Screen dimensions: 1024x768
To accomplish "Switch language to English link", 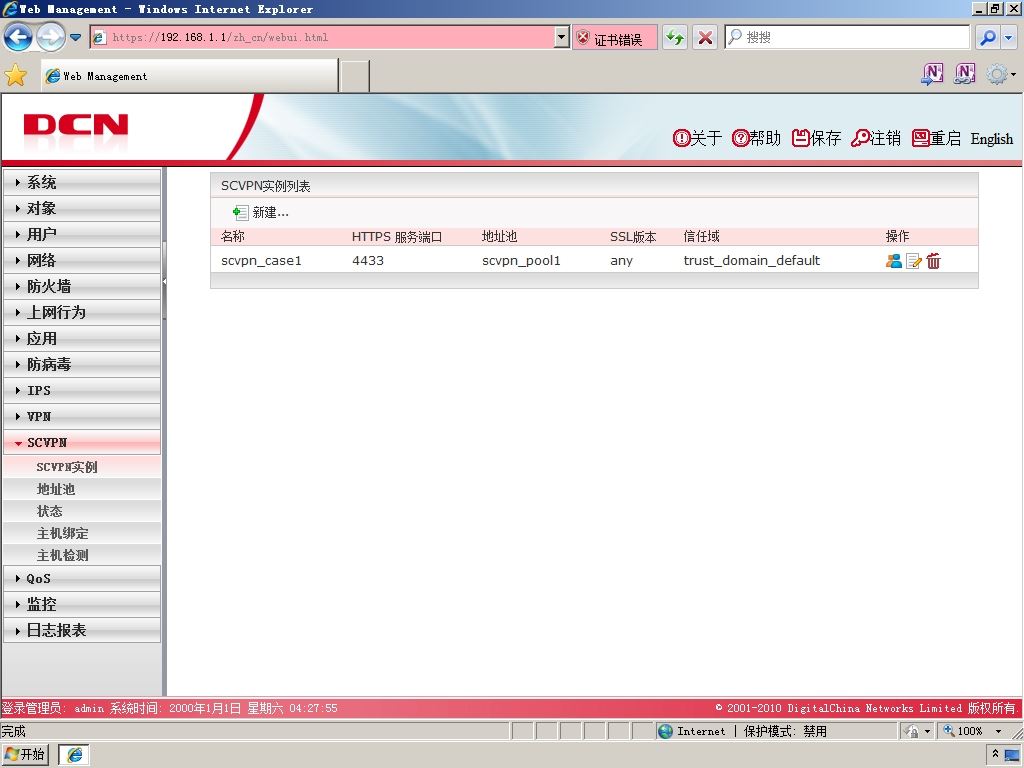I will [x=991, y=138].
